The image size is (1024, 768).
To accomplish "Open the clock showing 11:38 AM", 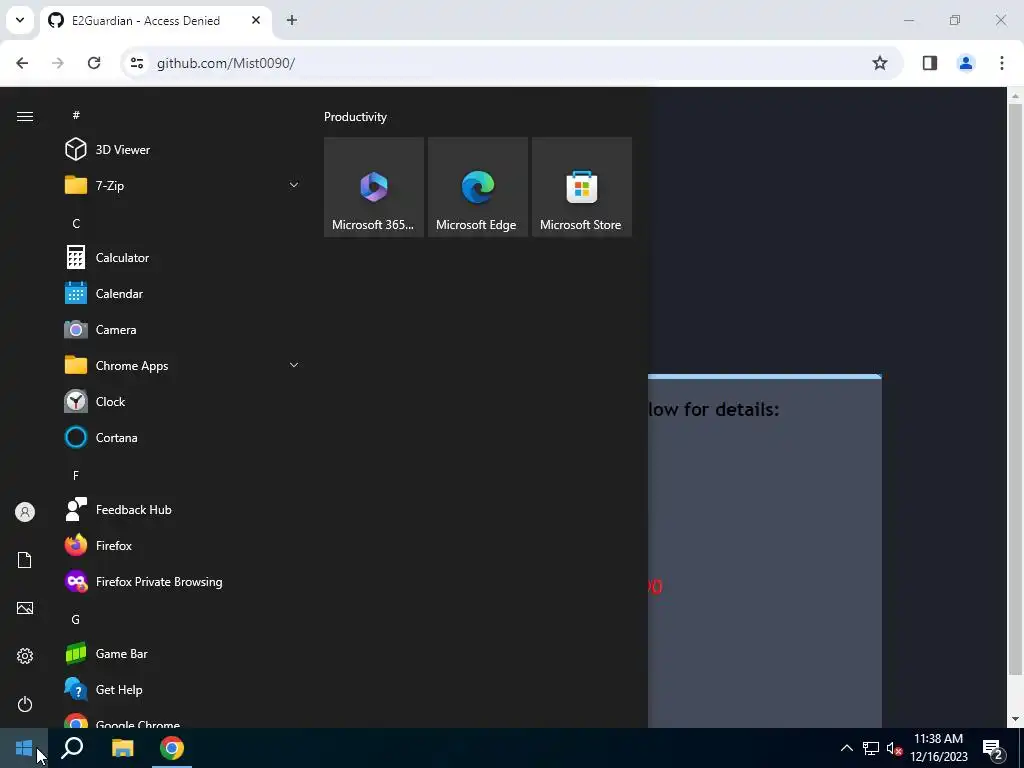I will pyautogui.click(x=938, y=748).
